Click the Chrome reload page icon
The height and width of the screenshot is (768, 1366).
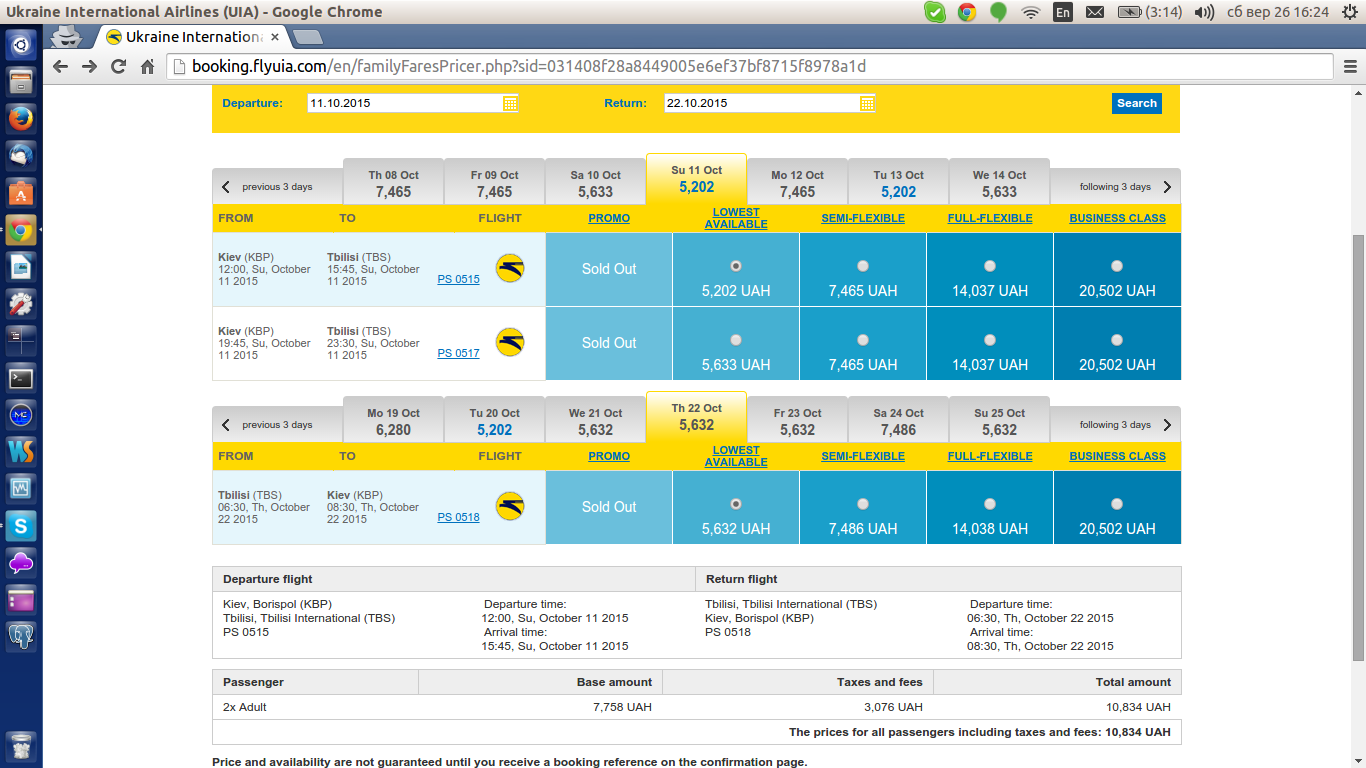coord(118,67)
